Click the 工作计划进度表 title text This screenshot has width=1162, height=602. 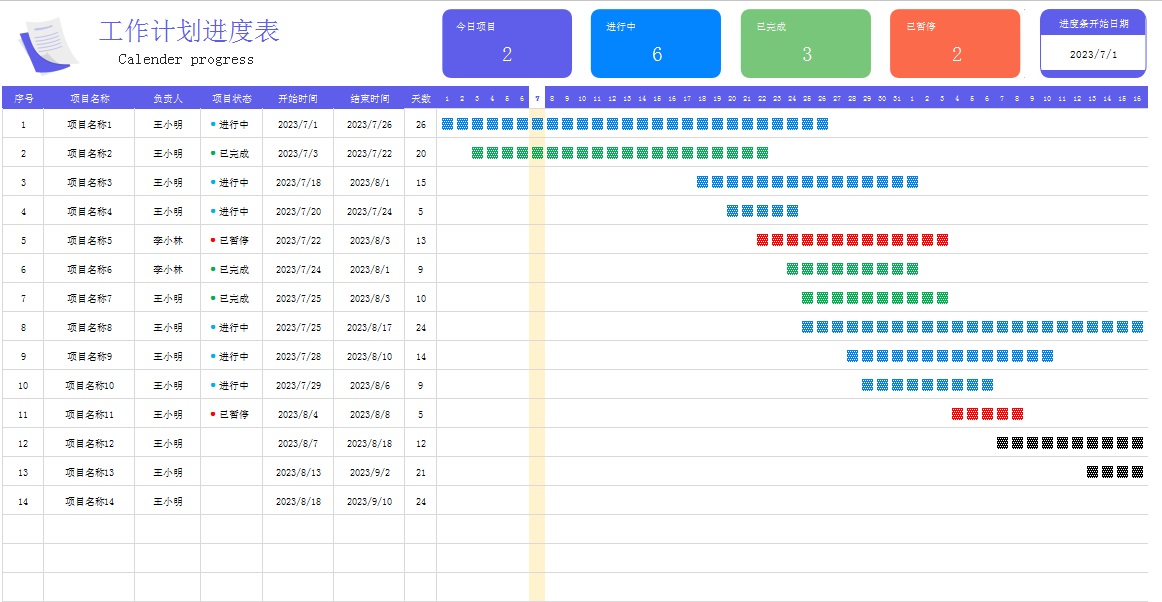pyautogui.click(x=189, y=31)
